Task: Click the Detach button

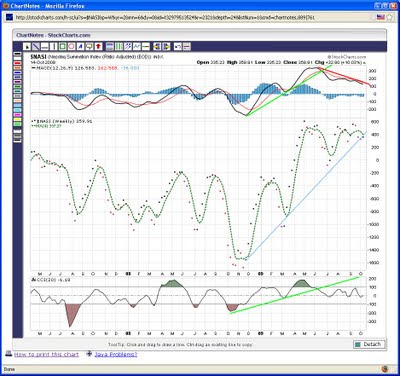Action: (368, 344)
